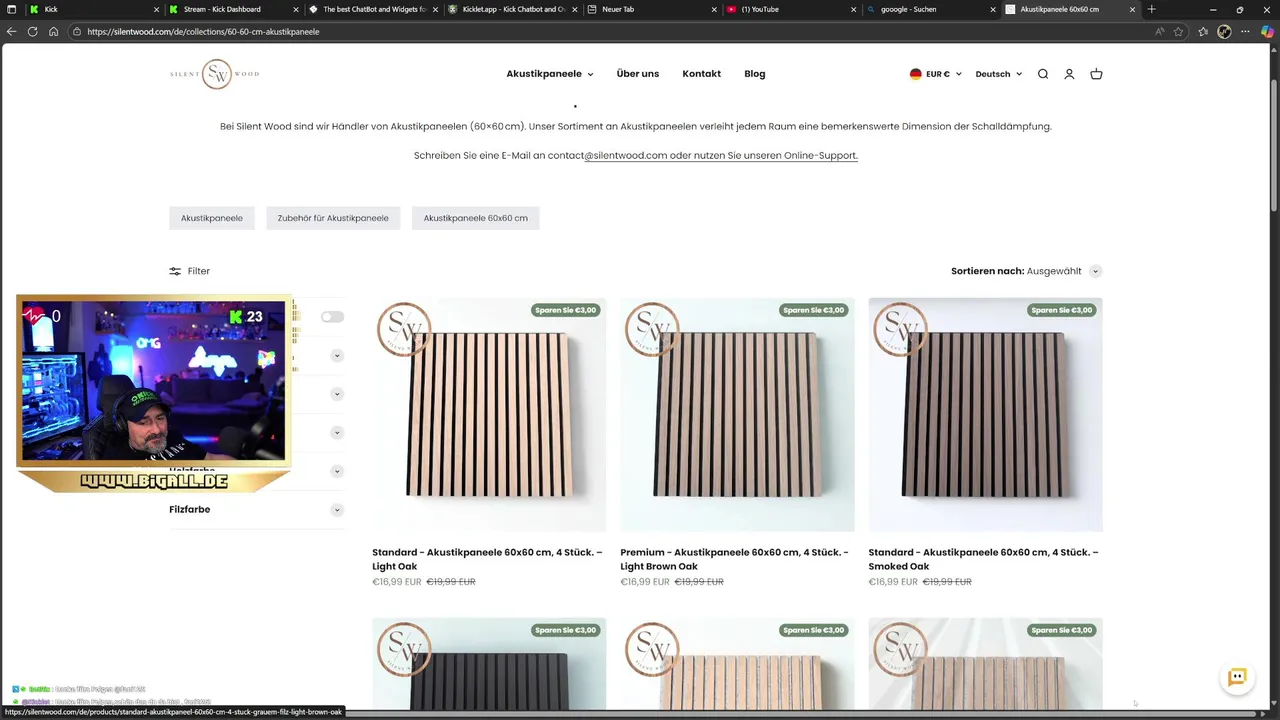Close the gooogle - Suchen tab
The width and height of the screenshot is (1280, 720).
point(993,9)
